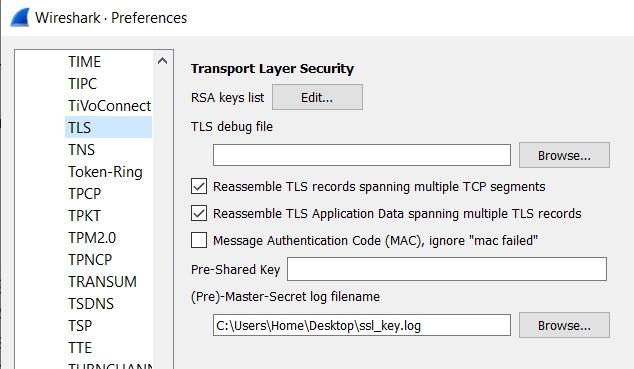
Task: Select the TNS protocol entry
Action: [x=81, y=150]
